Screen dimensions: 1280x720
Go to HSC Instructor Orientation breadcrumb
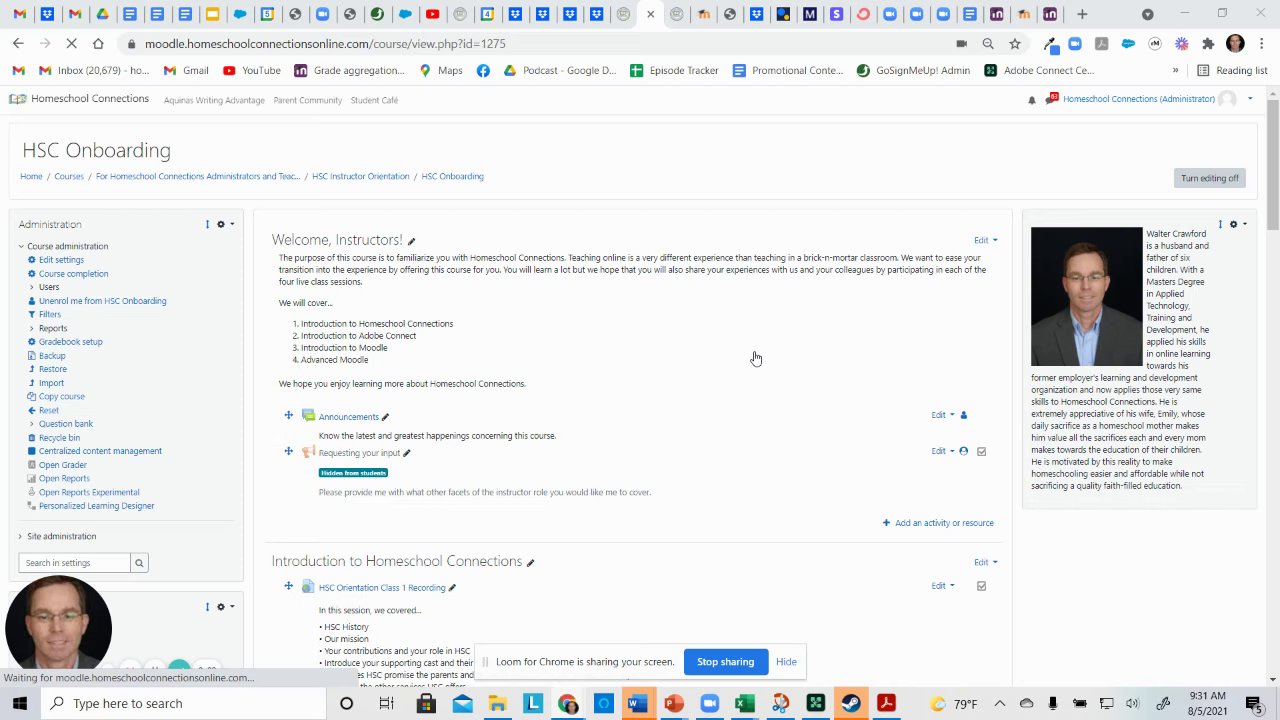tap(360, 176)
